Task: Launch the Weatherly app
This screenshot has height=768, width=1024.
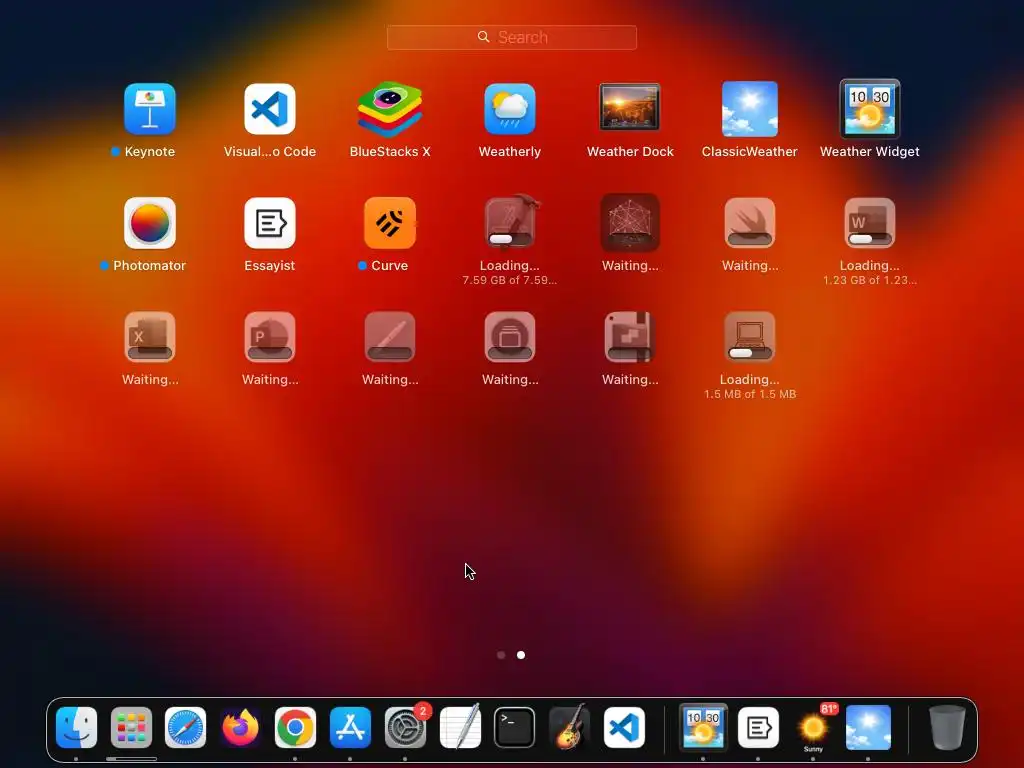Action: tap(510, 109)
